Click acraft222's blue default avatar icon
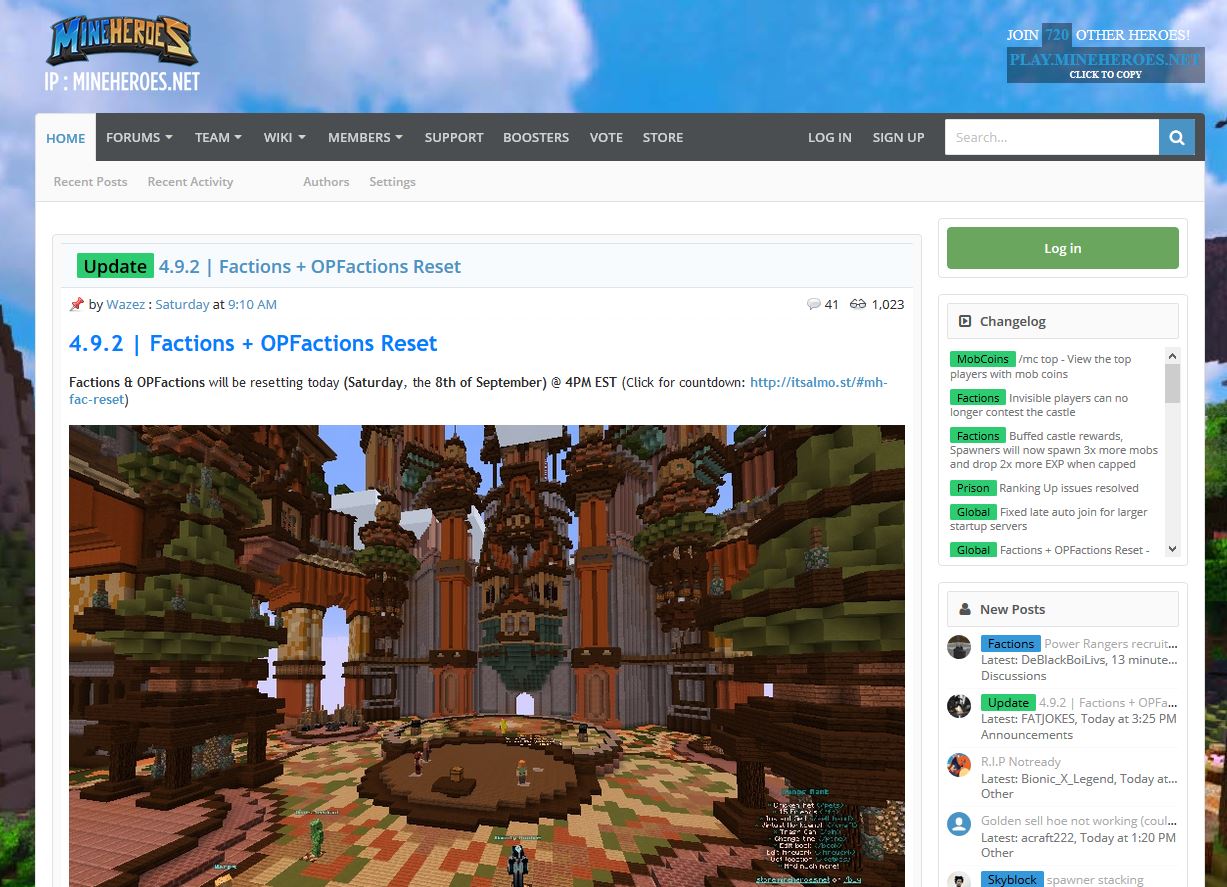This screenshot has height=887, width=1227. click(958, 824)
